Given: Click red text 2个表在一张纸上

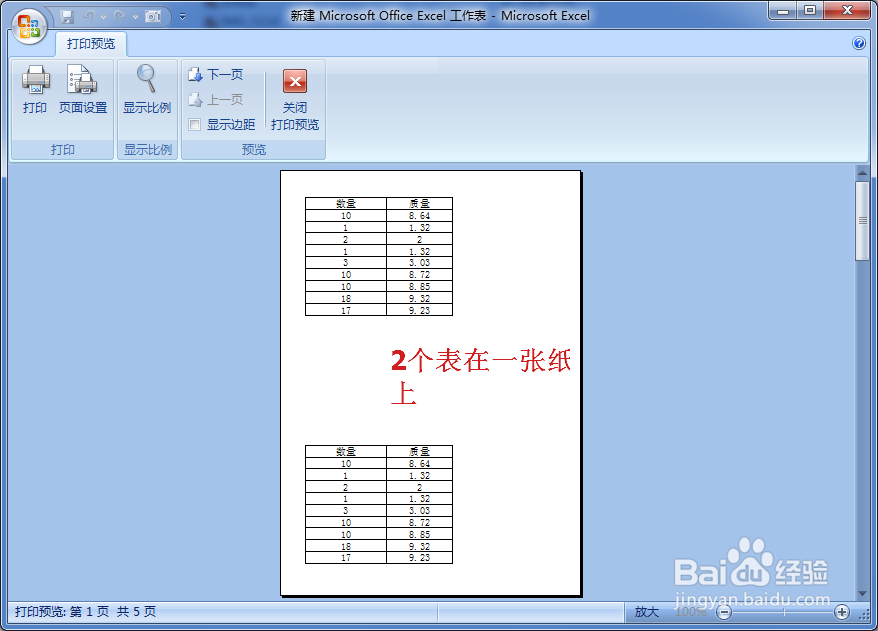Looking at the screenshot, I should 480,376.
